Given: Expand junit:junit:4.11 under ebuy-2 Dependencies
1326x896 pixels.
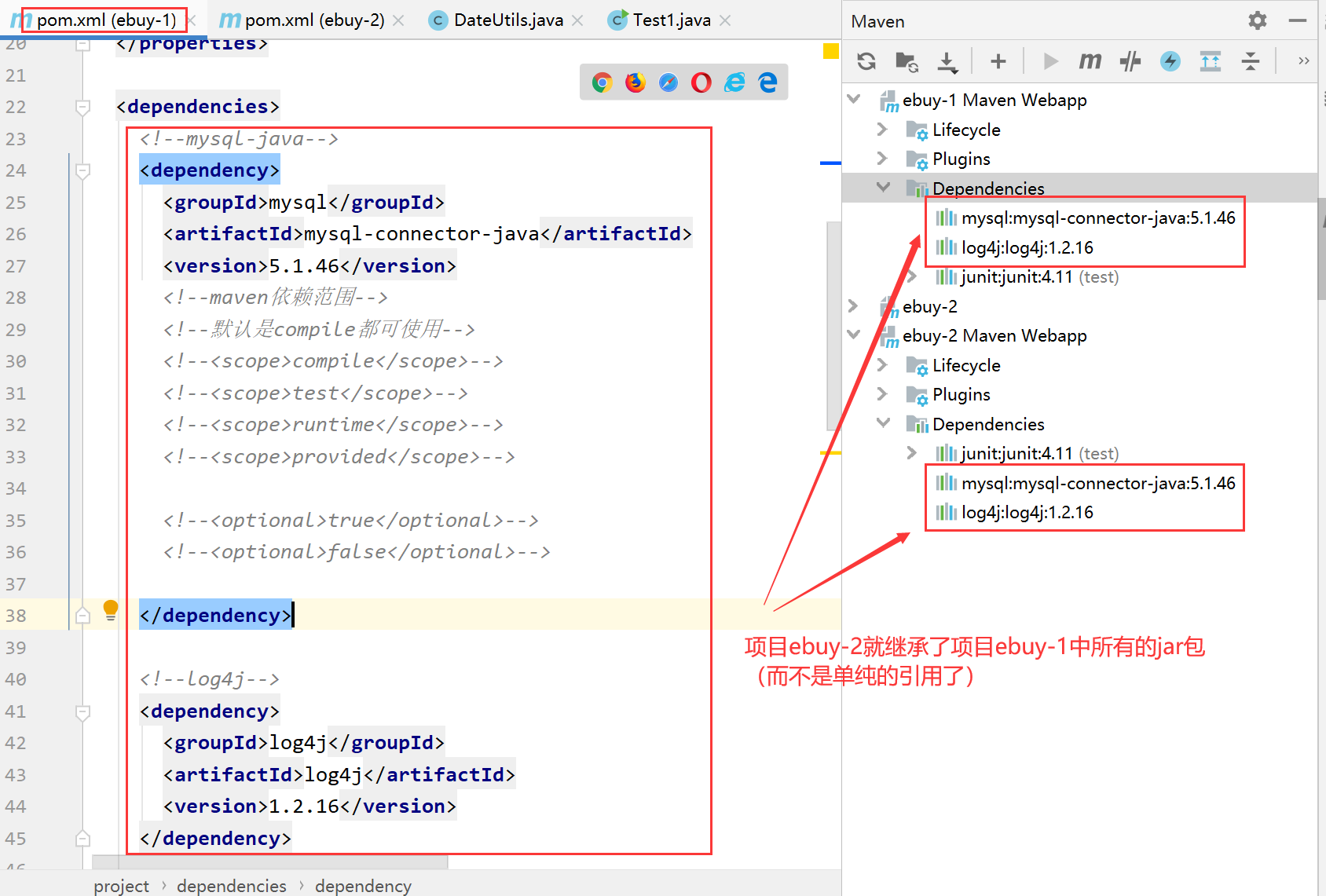Looking at the screenshot, I should click(x=911, y=452).
